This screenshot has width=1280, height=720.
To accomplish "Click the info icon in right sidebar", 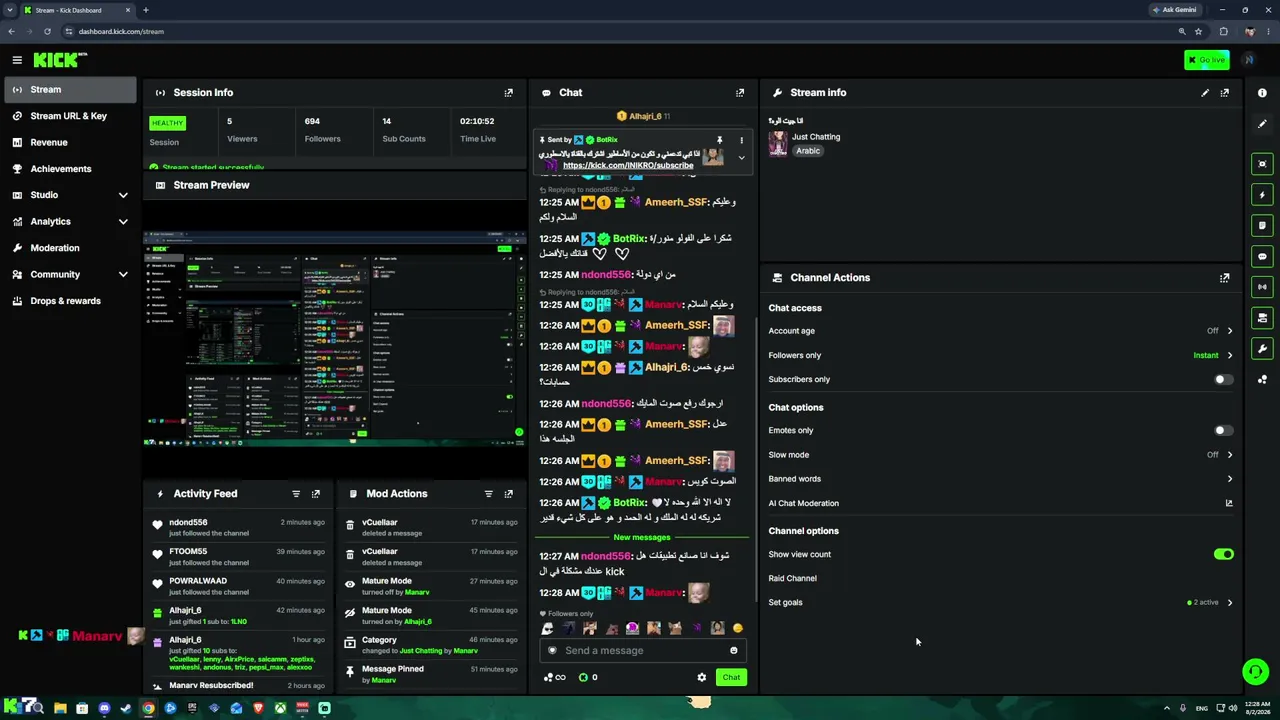I will point(1262,93).
